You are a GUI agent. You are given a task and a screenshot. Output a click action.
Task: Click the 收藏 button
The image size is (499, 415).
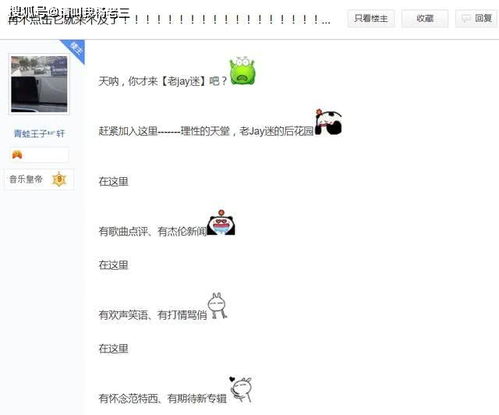tap(425, 18)
